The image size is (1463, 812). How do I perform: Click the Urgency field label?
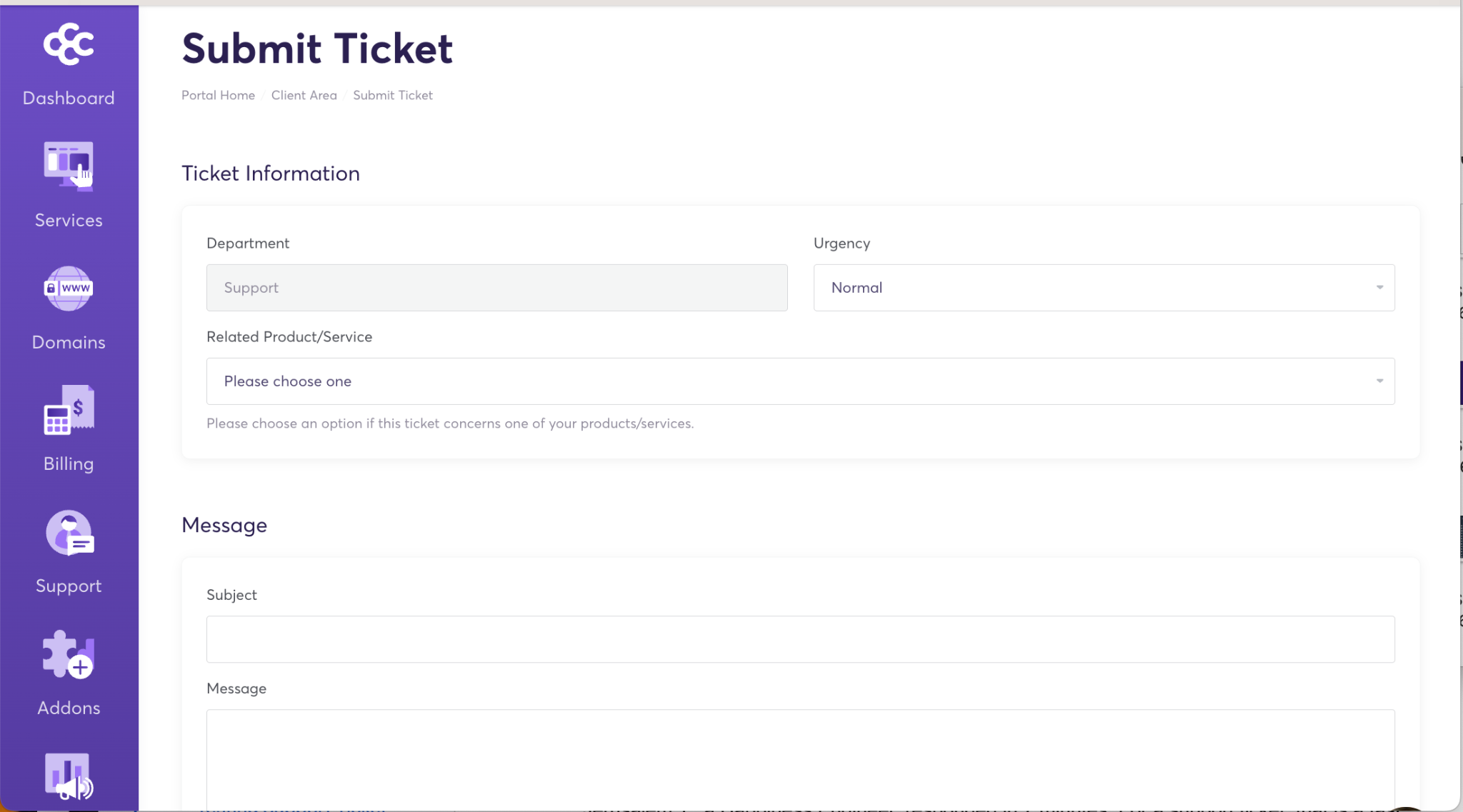click(842, 244)
